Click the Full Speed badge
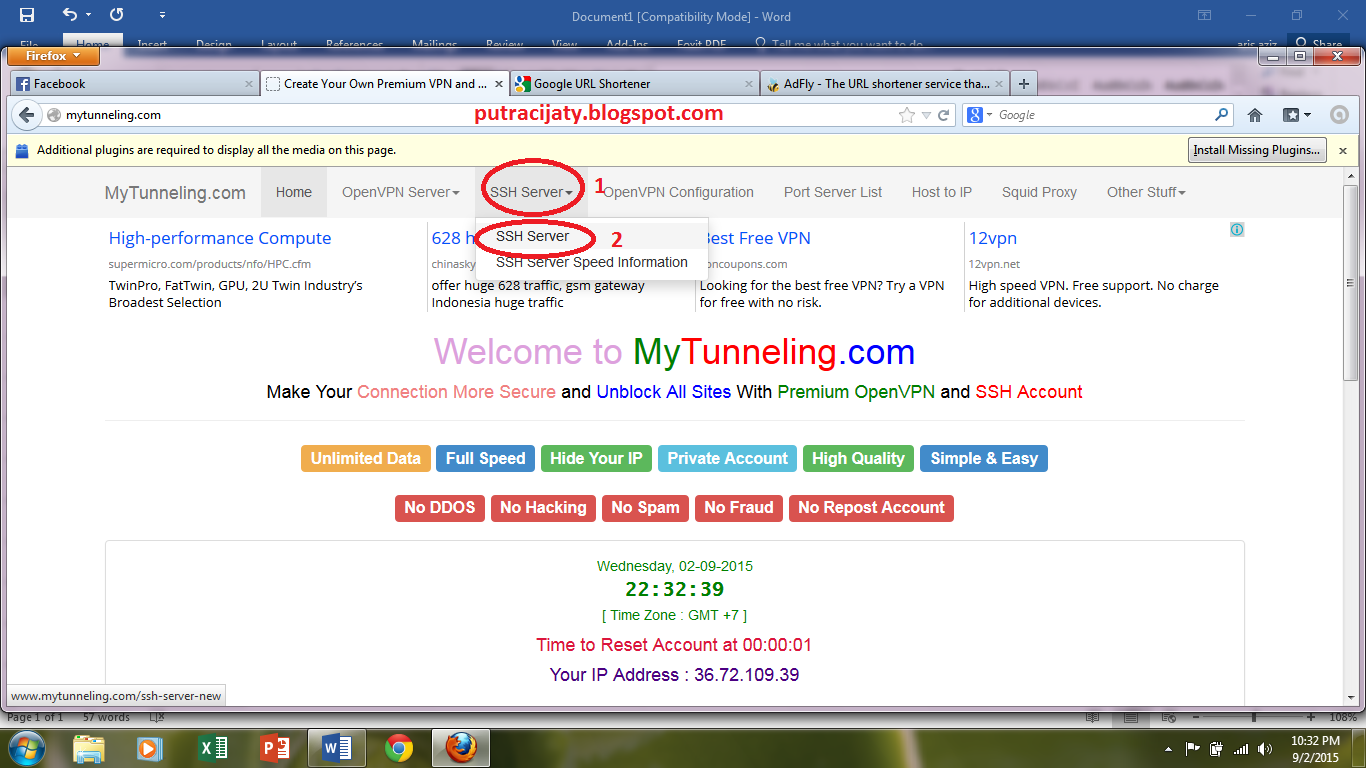The width and height of the screenshot is (1366, 768). point(485,458)
